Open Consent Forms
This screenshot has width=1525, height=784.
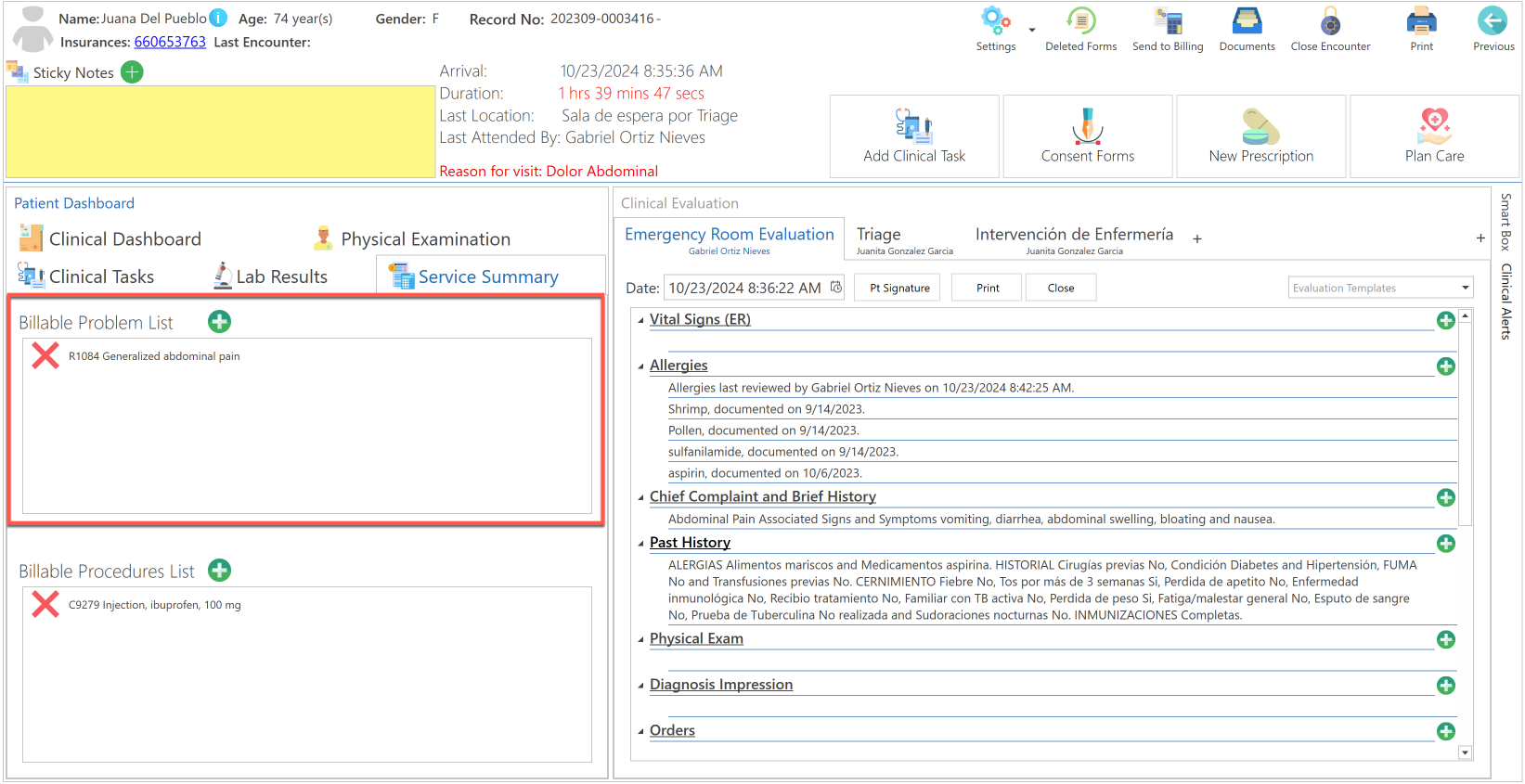[1088, 136]
